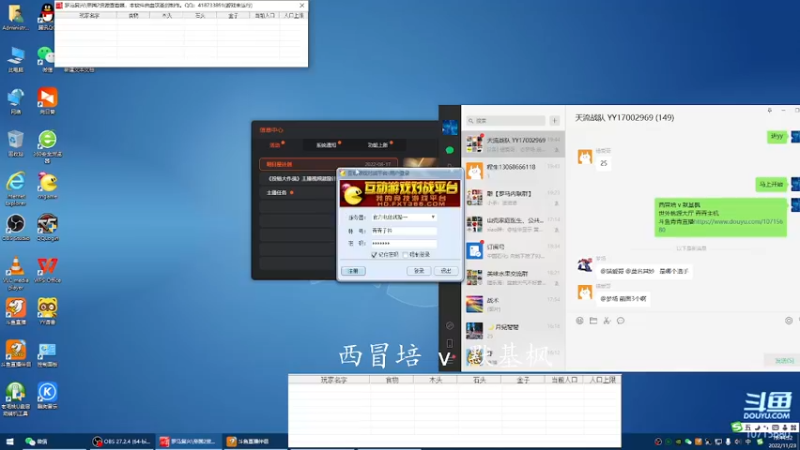Open the yellow Pac-Man game platform desktop icon

pos(47,185)
